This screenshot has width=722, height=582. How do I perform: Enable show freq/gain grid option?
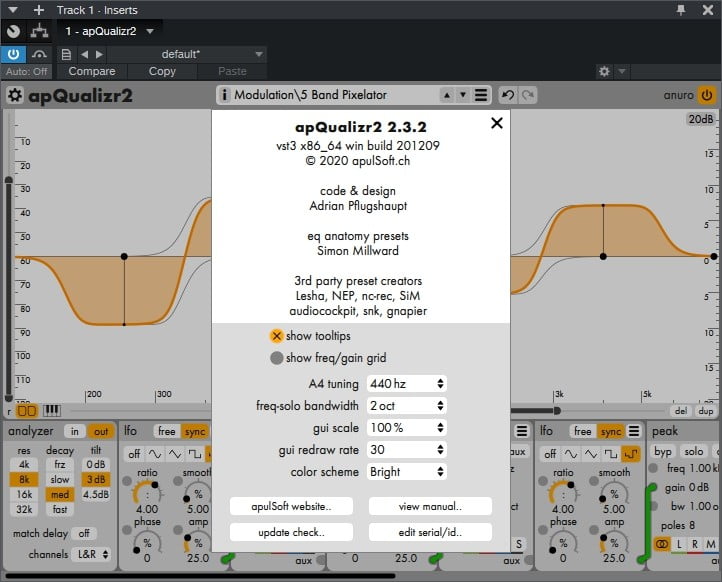tap(328, 358)
